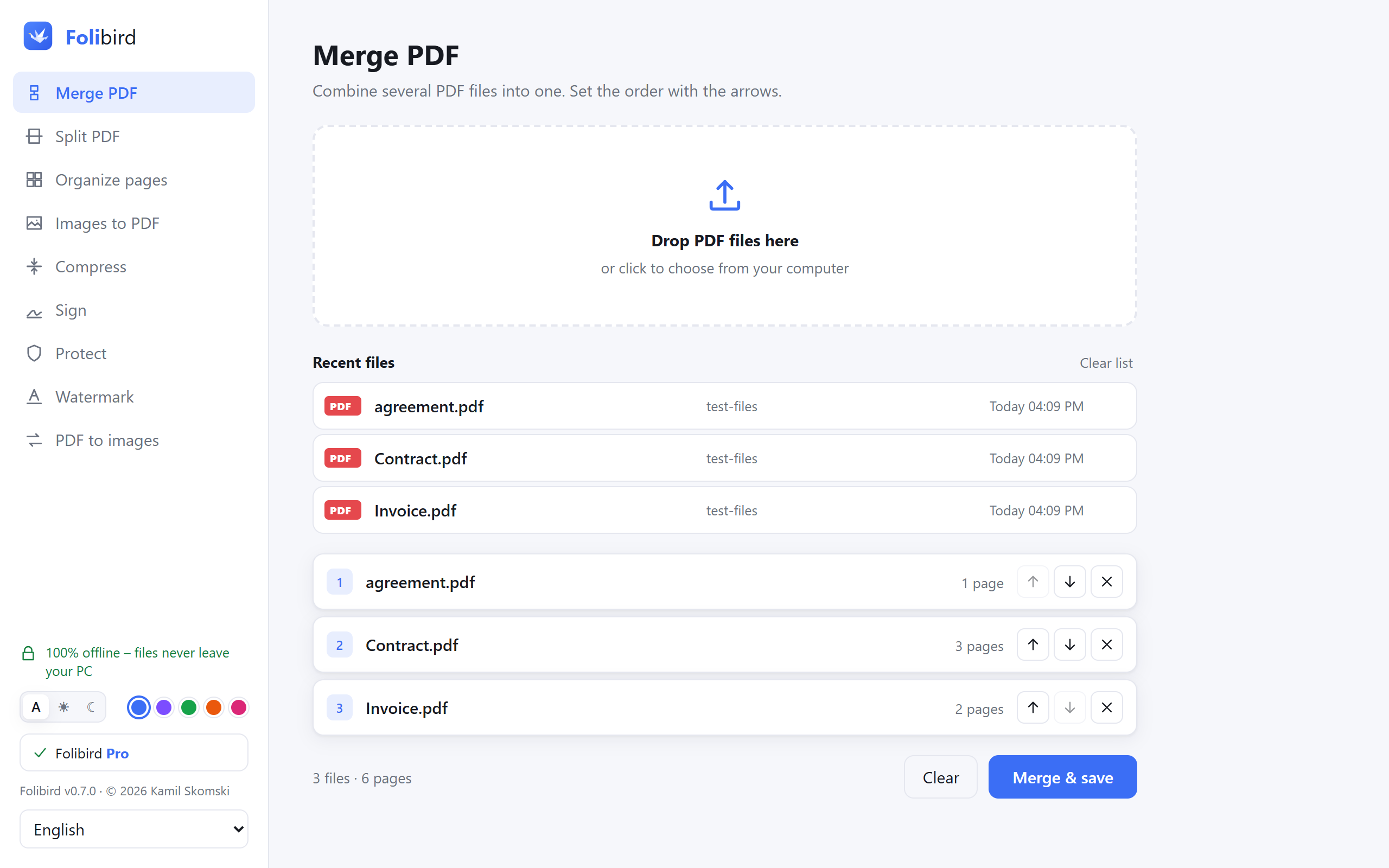Click the Split PDF sidebar icon
The height and width of the screenshot is (868, 1389).
[34, 136]
